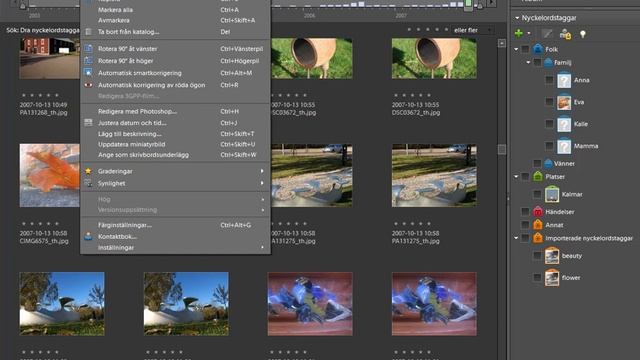640x360 pixels.
Task: Click the green Platser house icon
Action: (x=538, y=176)
